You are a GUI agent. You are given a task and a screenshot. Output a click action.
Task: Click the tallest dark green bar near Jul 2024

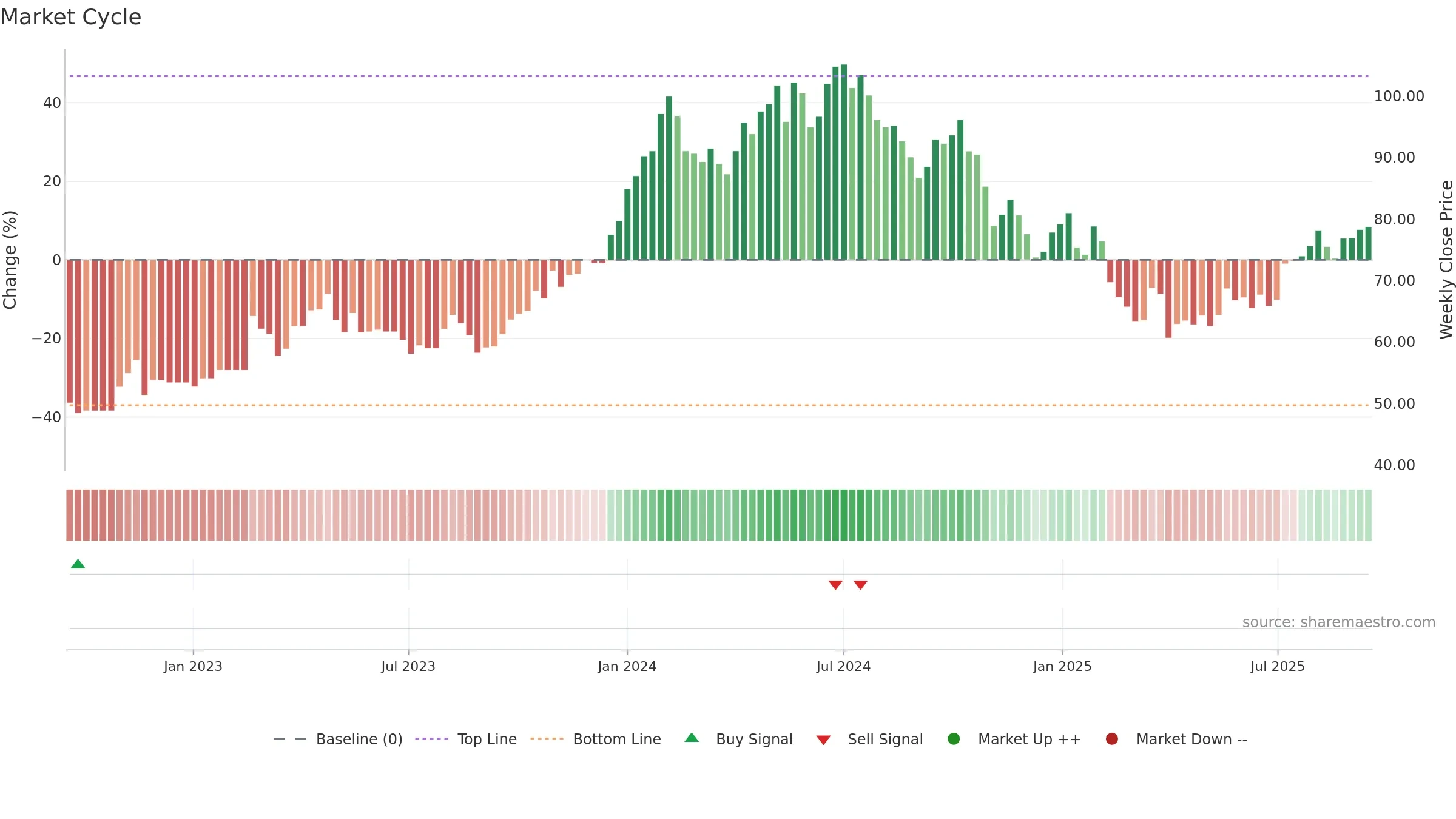click(x=844, y=162)
